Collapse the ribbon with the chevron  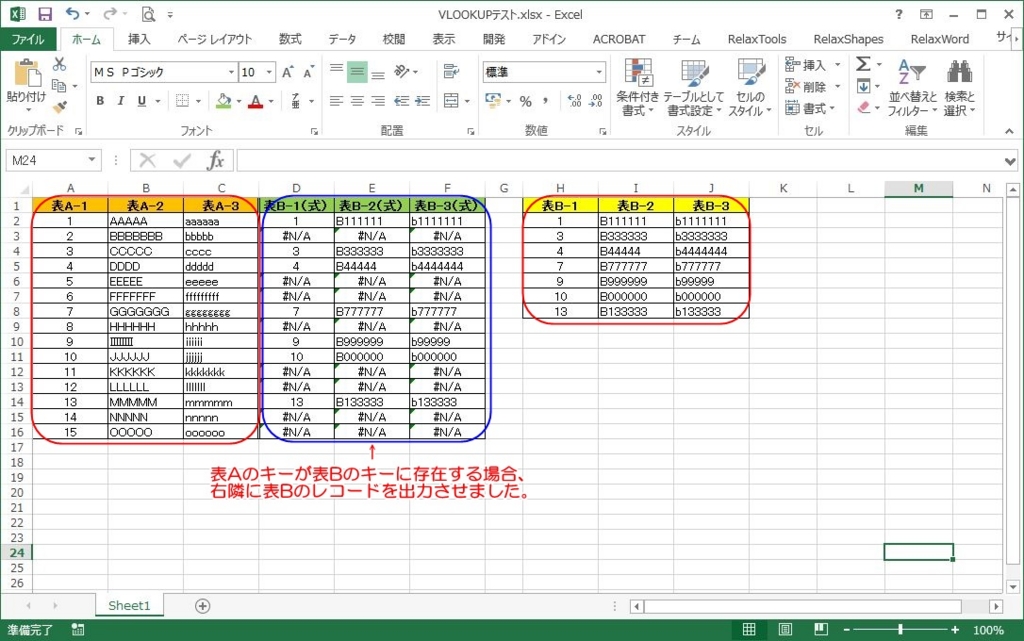tap(1010, 131)
